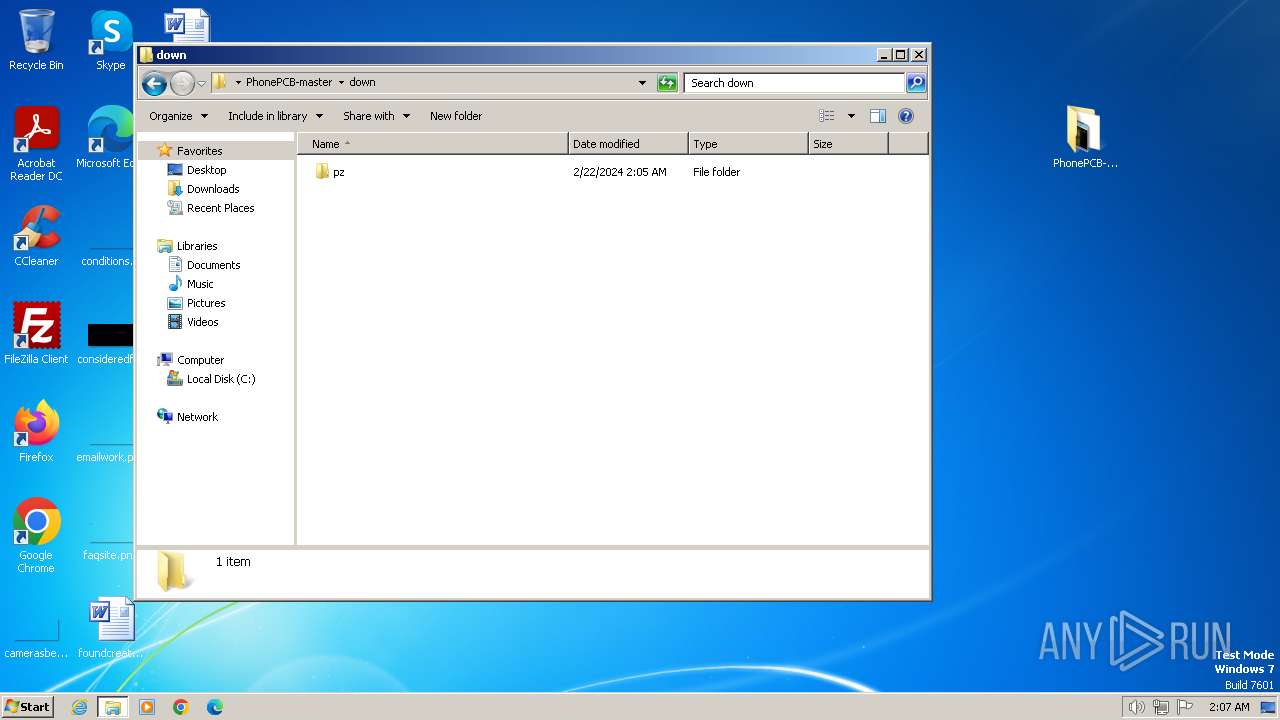The width and height of the screenshot is (1280, 720).
Task: Toggle the preview pane
Action: [878, 116]
